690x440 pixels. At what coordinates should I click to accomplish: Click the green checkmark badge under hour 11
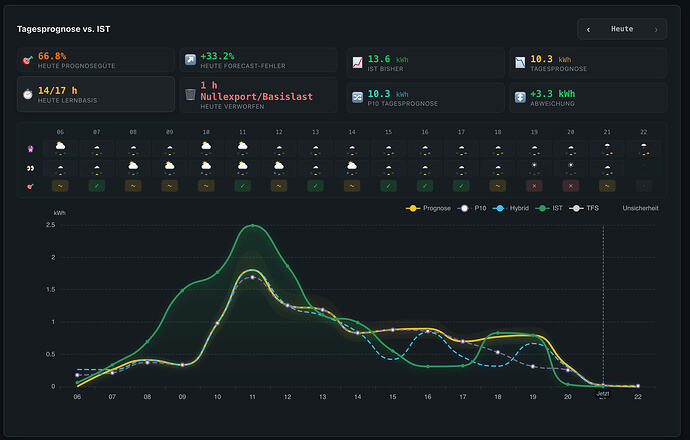242,186
